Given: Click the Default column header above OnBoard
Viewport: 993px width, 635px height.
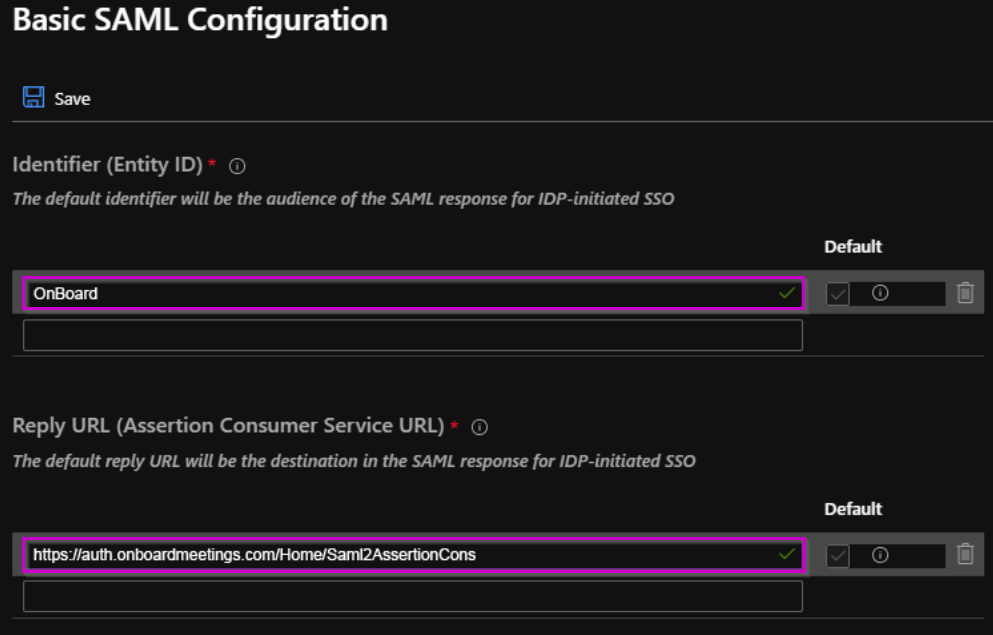Looking at the screenshot, I should click(853, 246).
